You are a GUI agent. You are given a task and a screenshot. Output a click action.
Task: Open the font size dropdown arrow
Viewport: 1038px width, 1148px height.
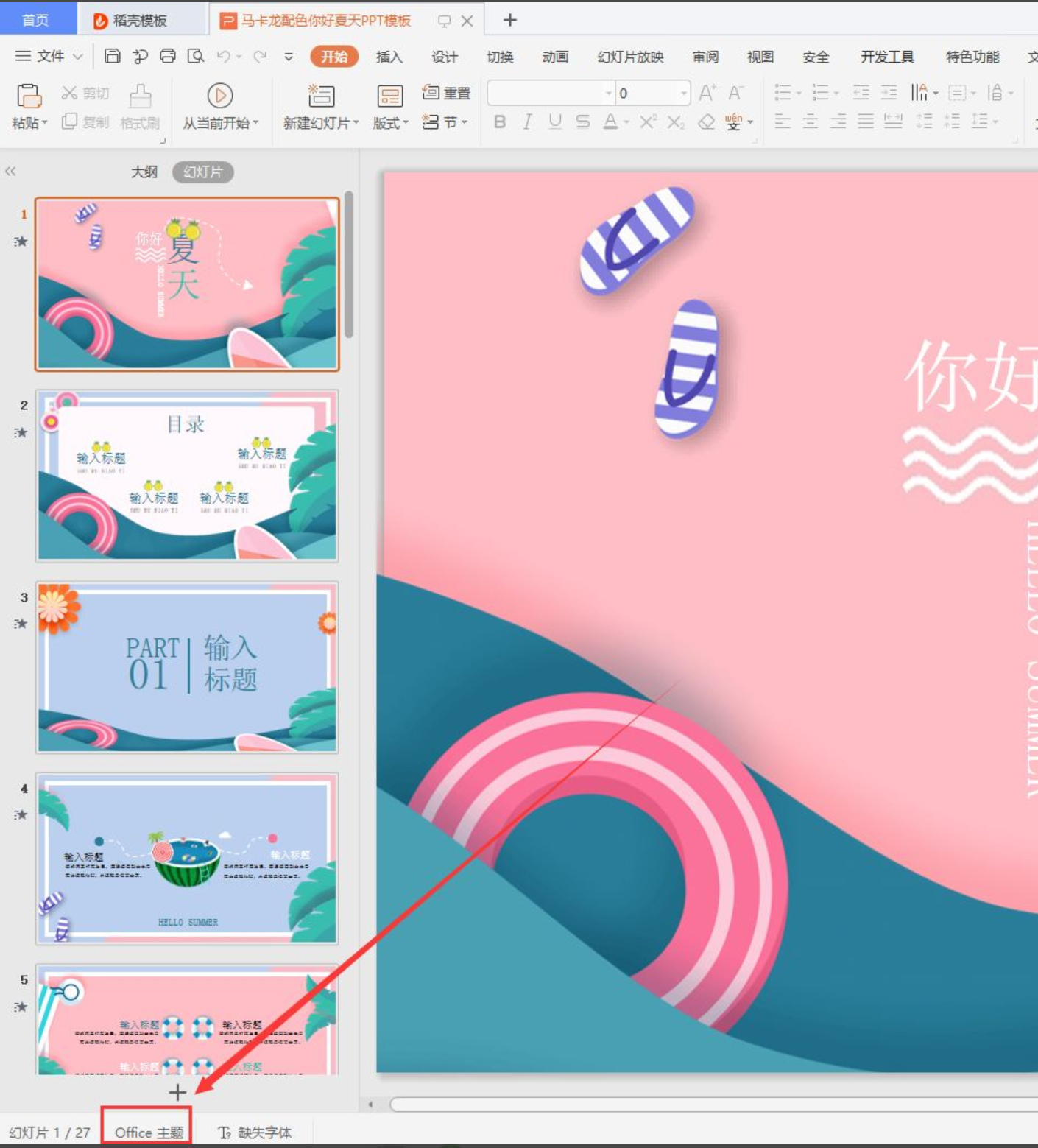[x=683, y=94]
